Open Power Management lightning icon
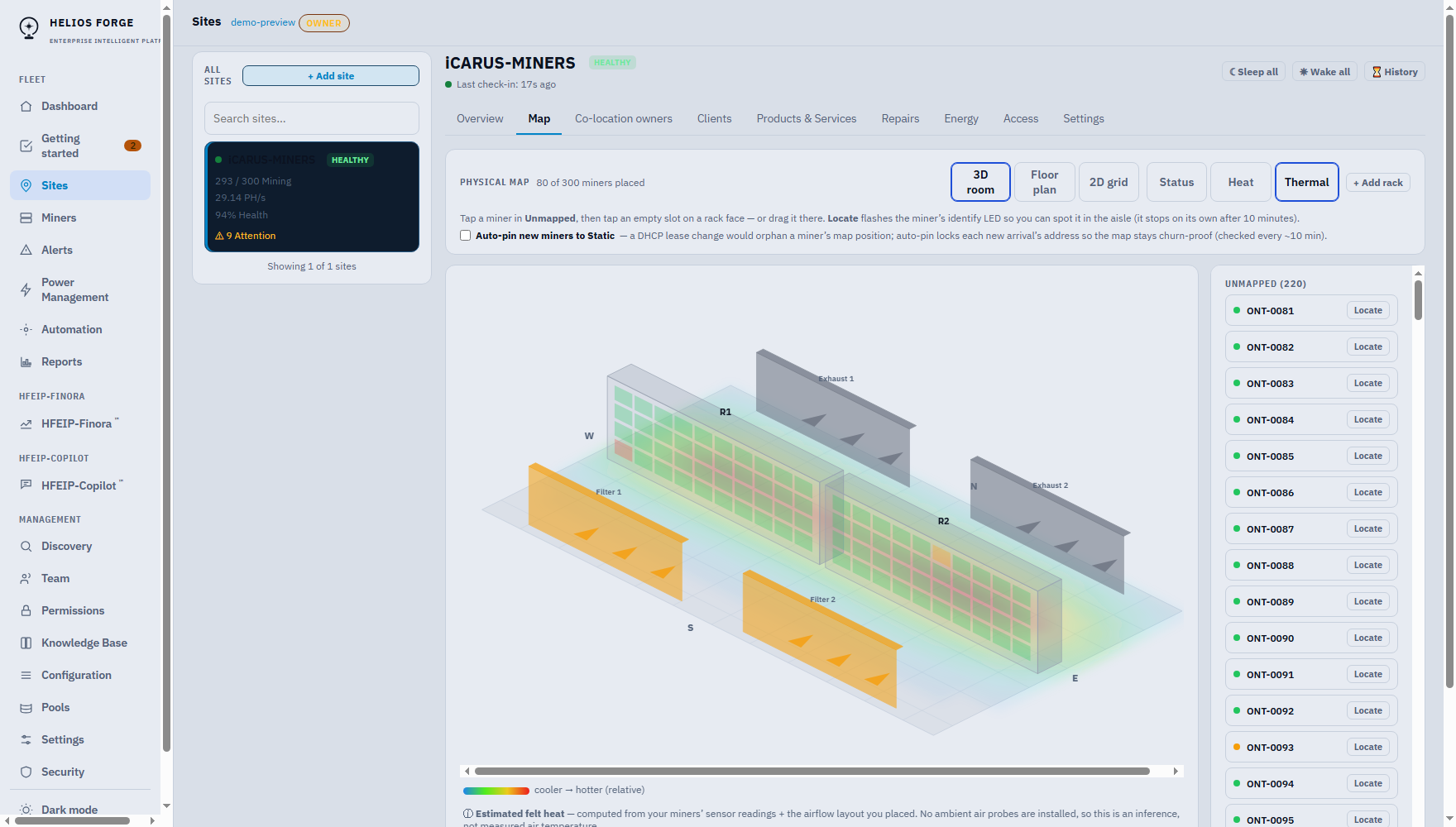The width and height of the screenshot is (1456, 827). pyautogui.click(x=26, y=289)
